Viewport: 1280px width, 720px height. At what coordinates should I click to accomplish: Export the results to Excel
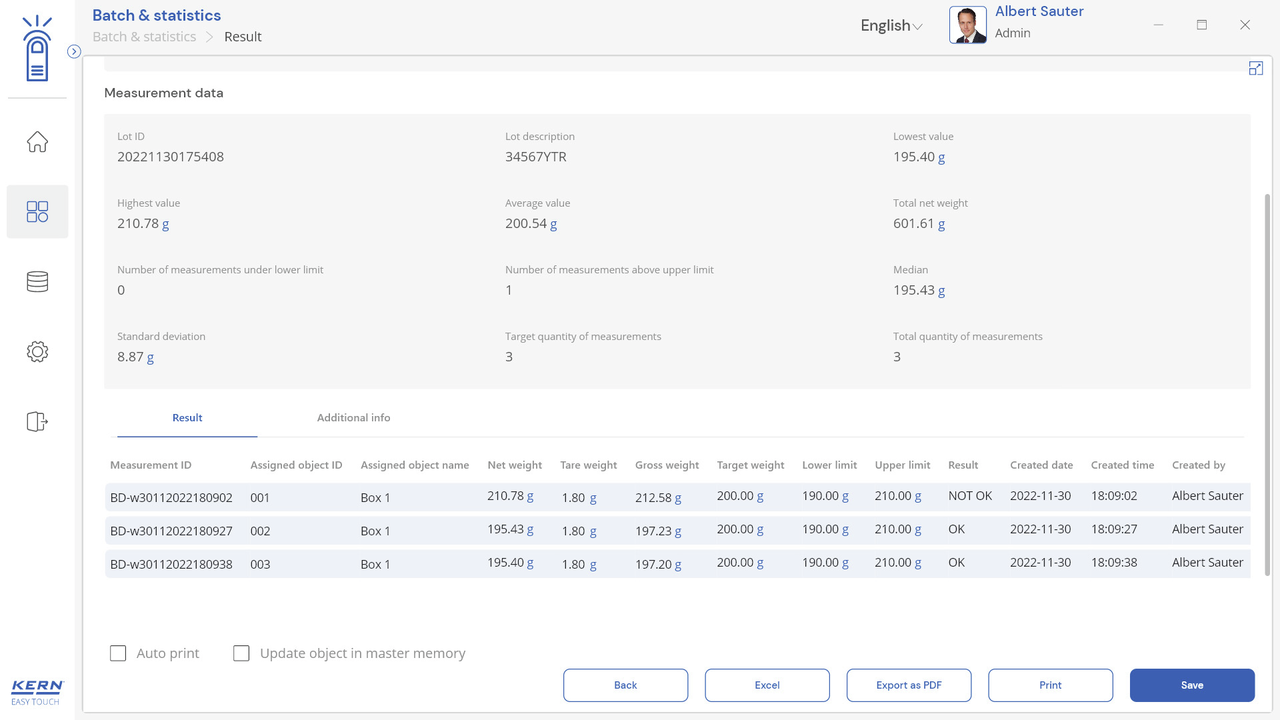[x=767, y=685]
